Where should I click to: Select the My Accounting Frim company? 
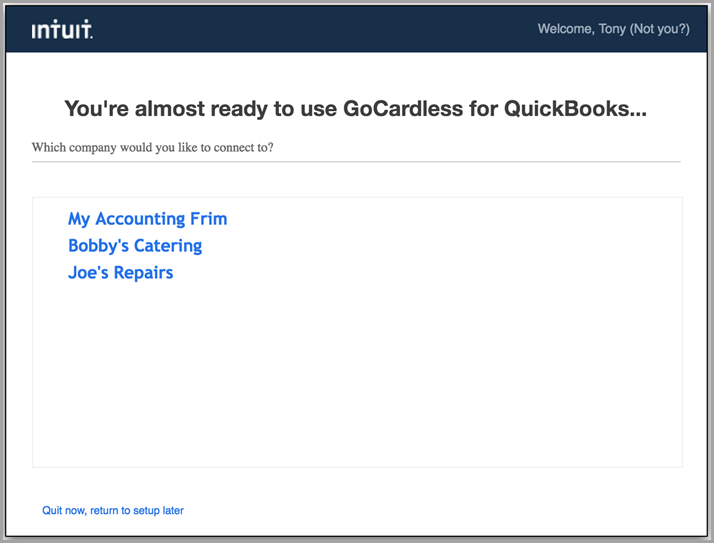148,219
